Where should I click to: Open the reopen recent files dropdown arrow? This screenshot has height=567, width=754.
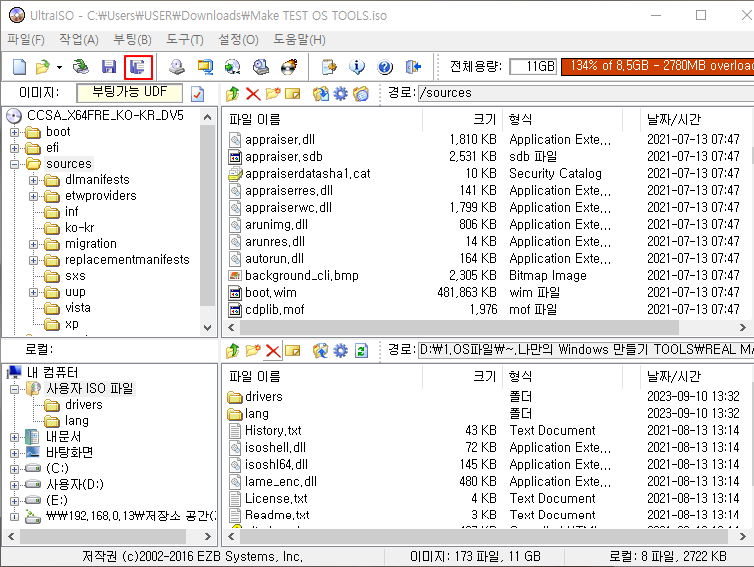(x=59, y=67)
